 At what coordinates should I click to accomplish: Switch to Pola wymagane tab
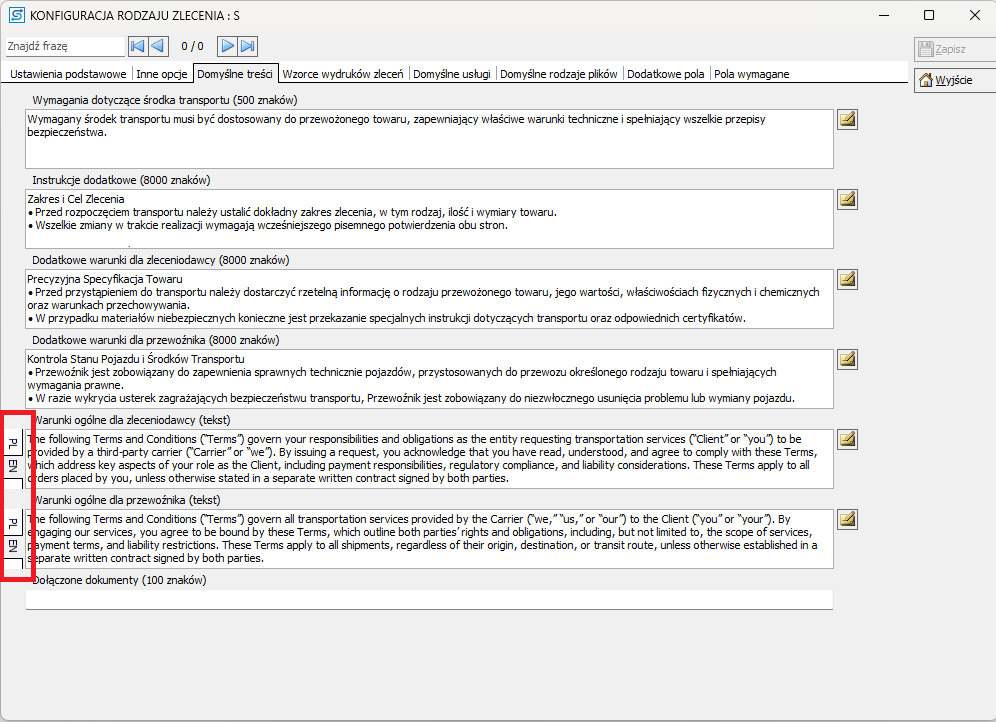pos(751,74)
